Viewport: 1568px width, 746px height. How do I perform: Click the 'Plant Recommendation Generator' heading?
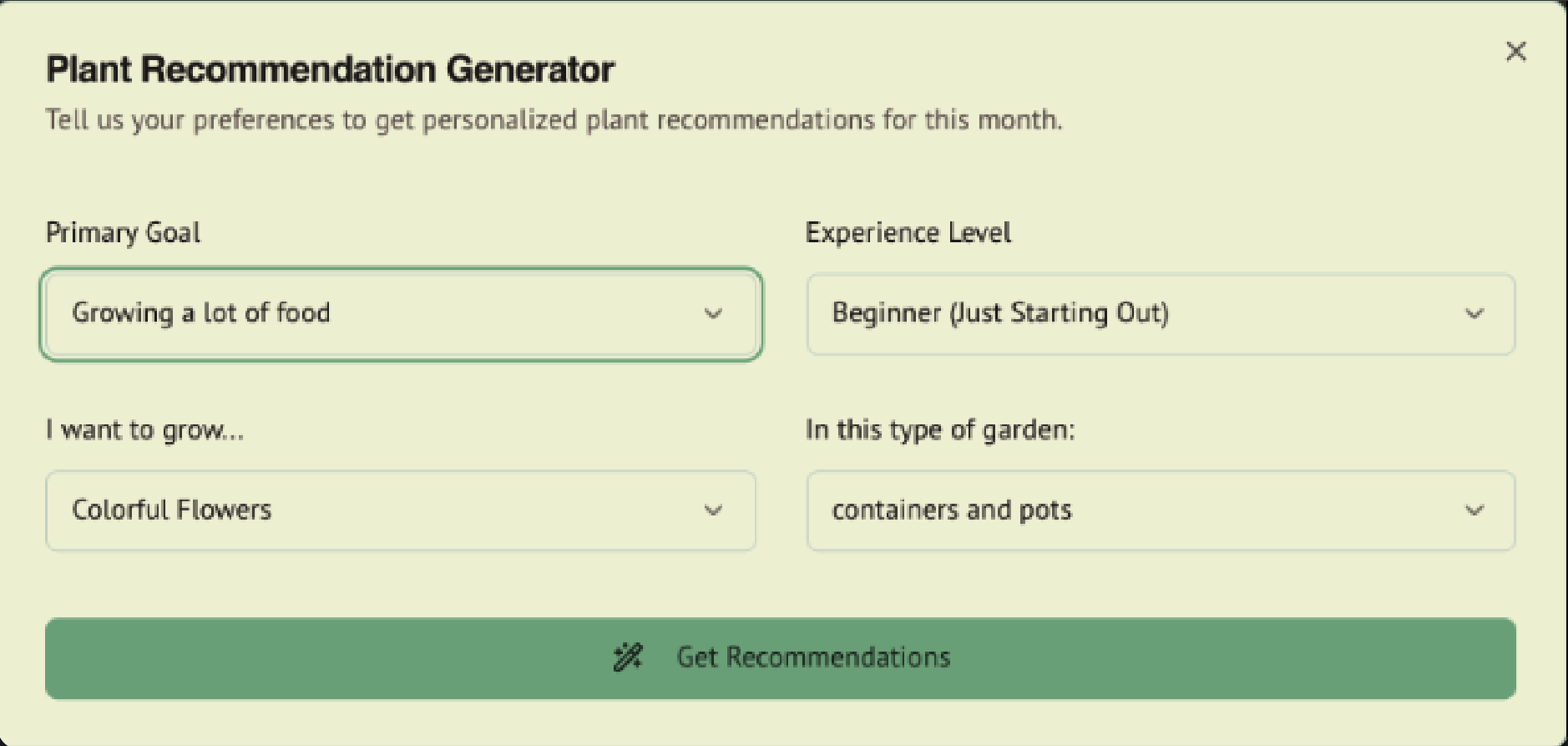click(330, 69)
